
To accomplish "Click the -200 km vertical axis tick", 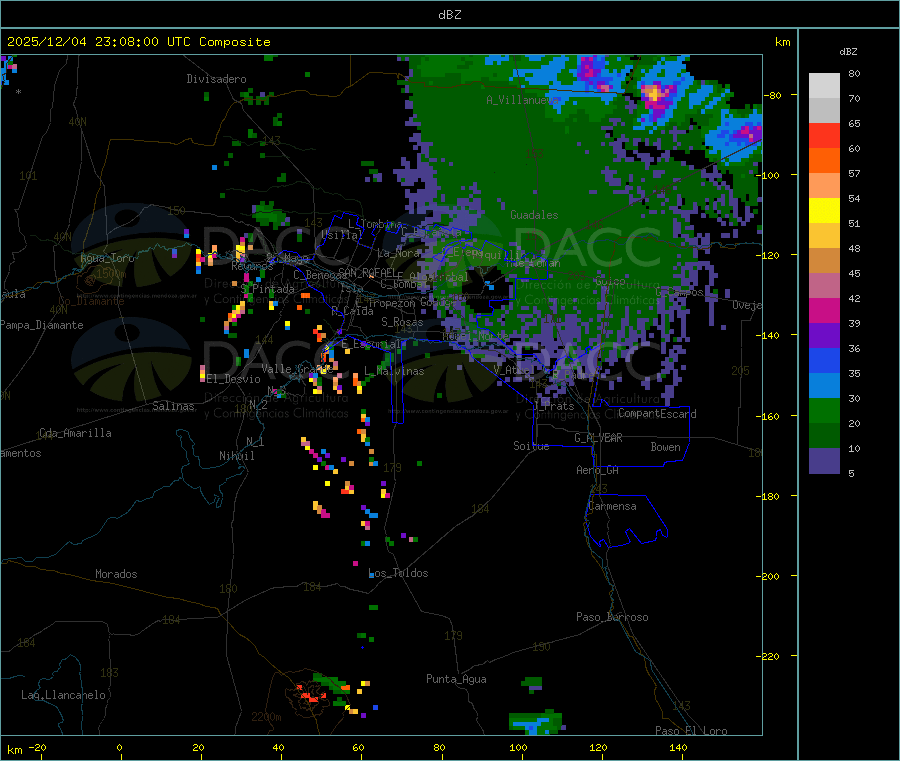I will 768,576.
